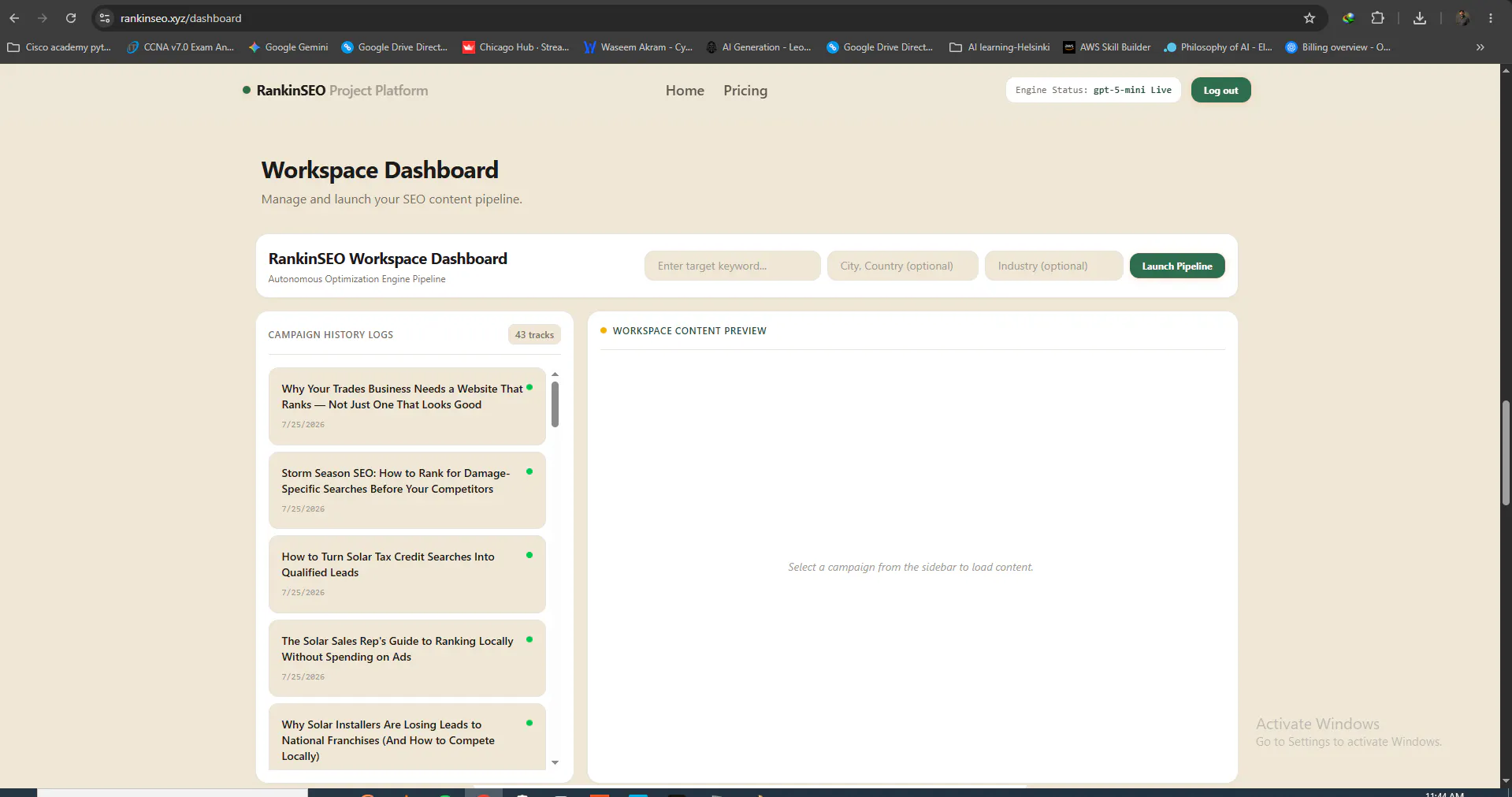The width and height of the screenshot is (1512, 797).
Task: Focus the City, Country optional field
Action: click(x=902, y=266)
